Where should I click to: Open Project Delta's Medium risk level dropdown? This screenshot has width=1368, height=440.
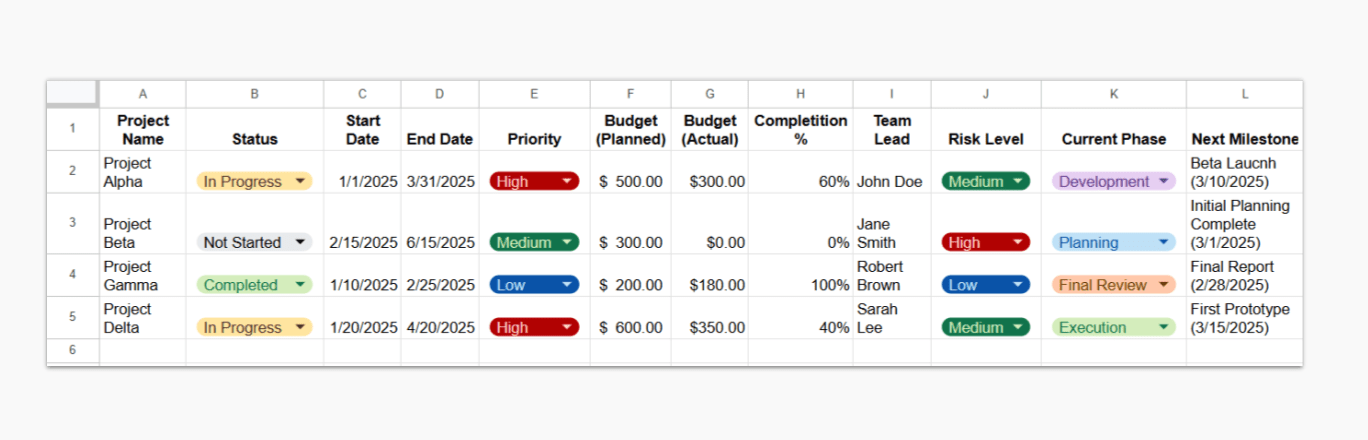click(985, 327)
